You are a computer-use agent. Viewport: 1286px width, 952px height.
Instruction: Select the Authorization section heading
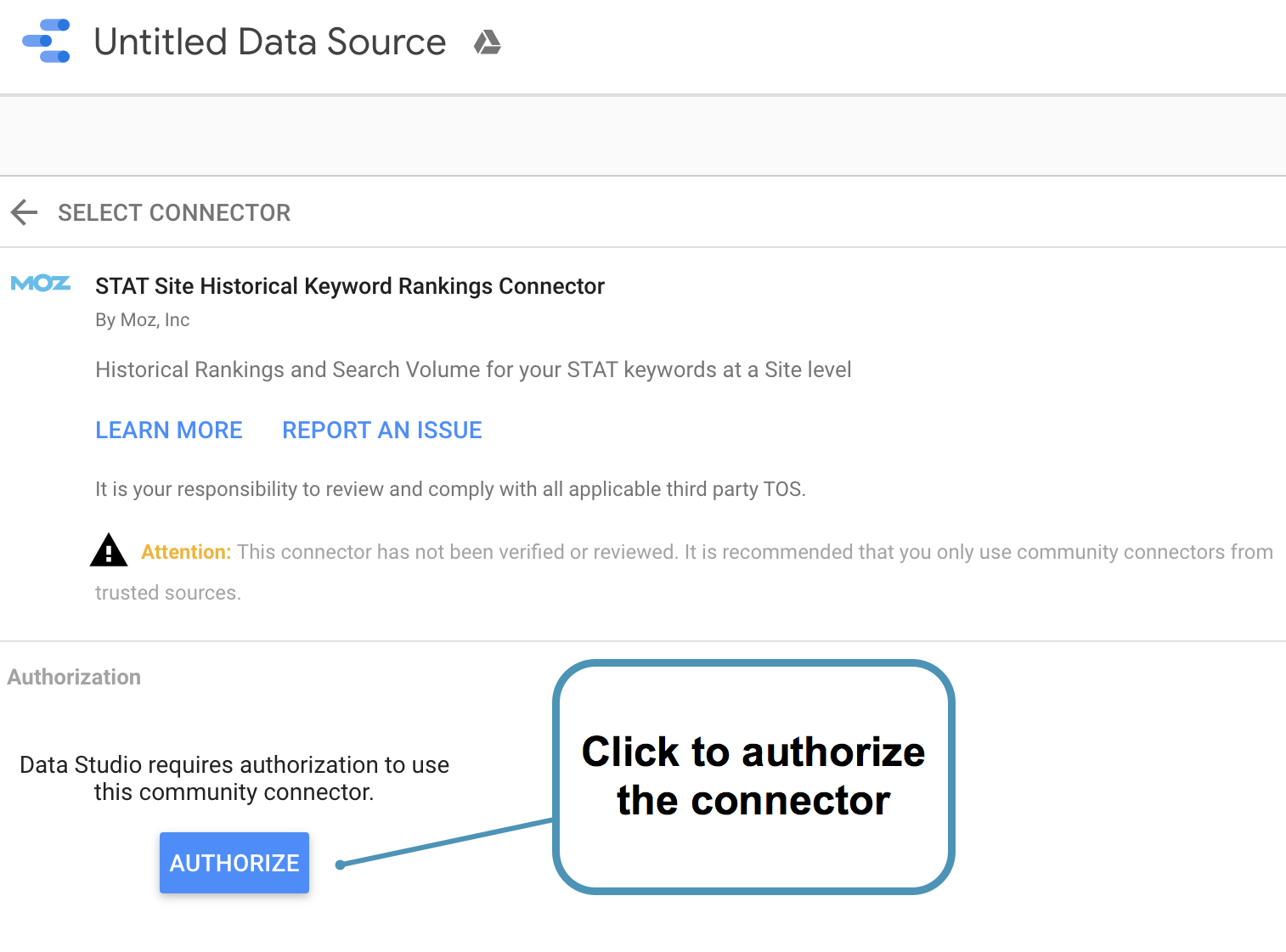tap(74, 677)
